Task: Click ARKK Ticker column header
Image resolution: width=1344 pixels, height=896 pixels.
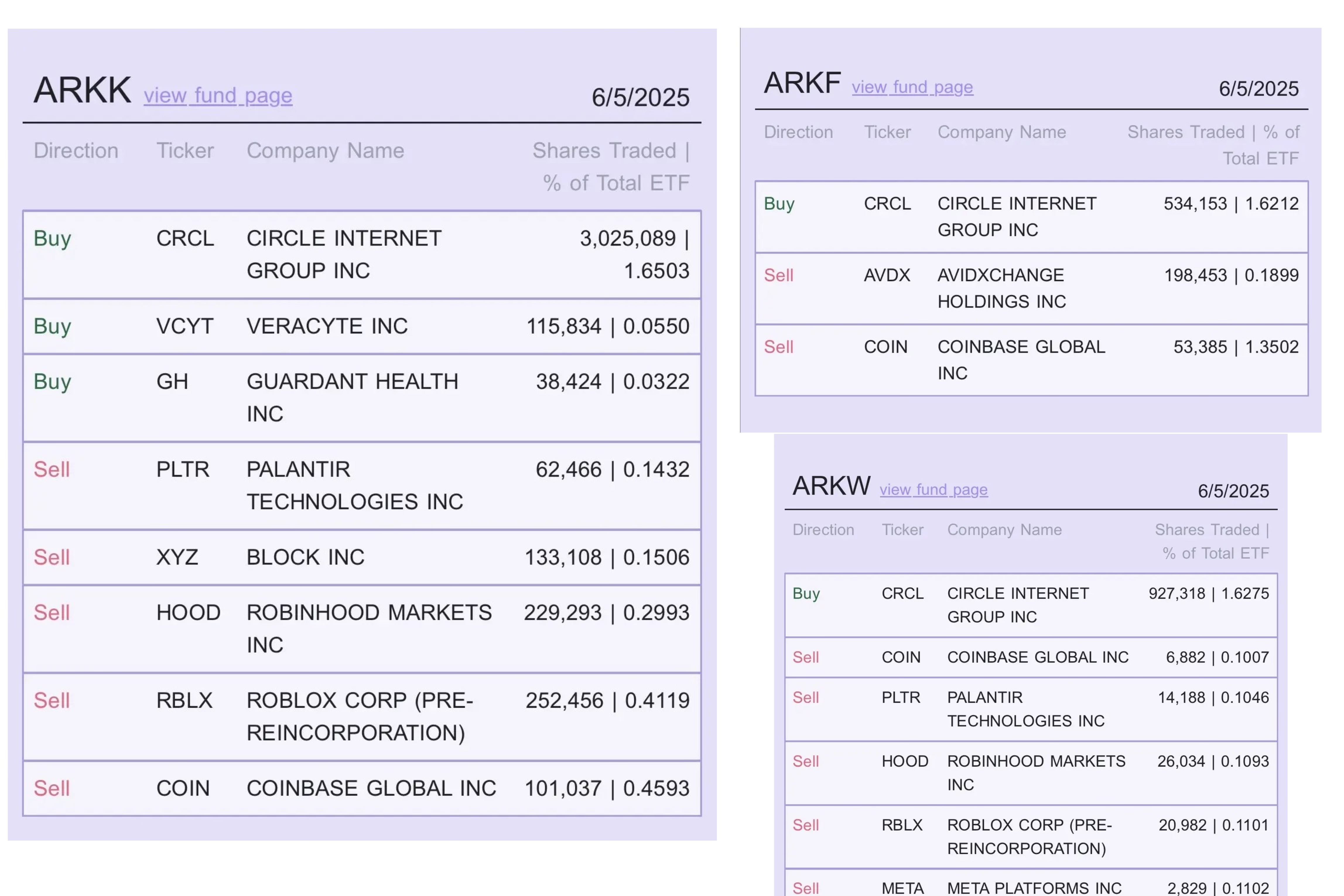Action: click(x=185, y=151)
